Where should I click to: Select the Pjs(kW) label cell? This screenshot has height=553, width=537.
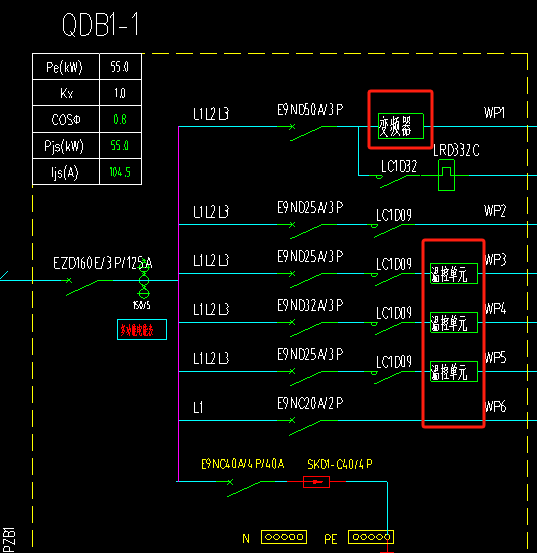tap(66, 146)
